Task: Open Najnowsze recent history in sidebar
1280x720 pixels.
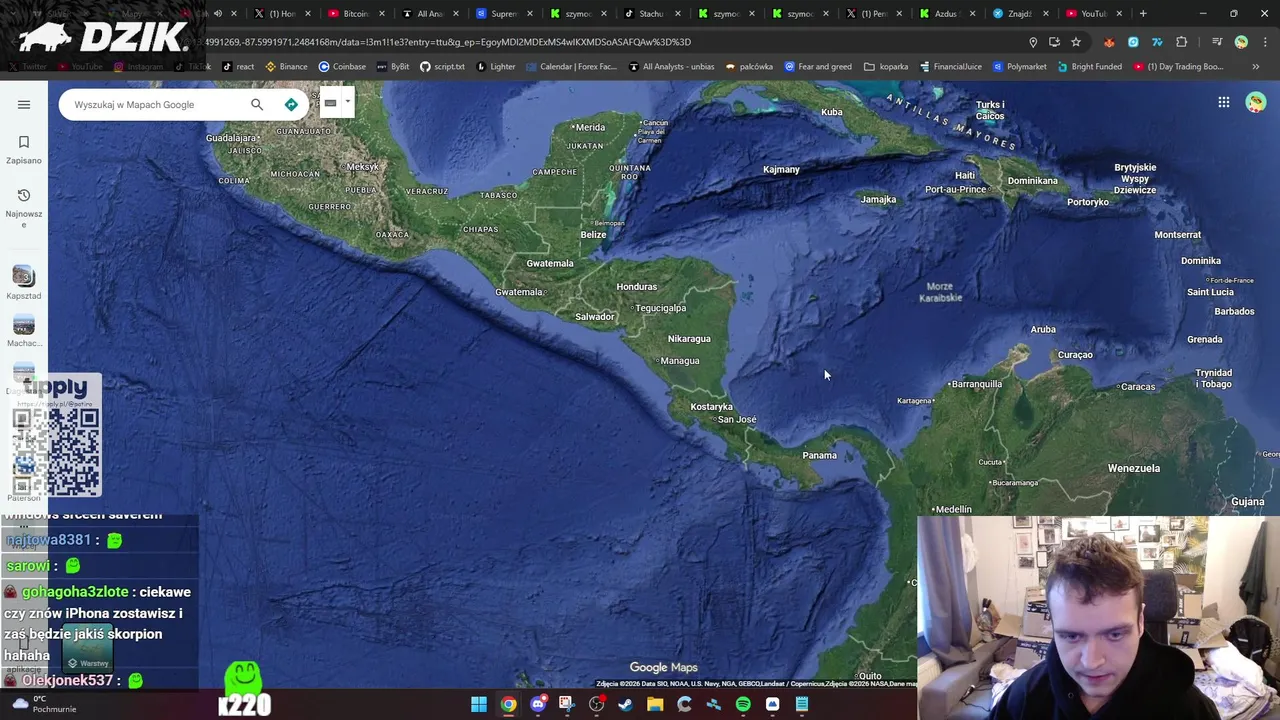Action: click(24, 208)
